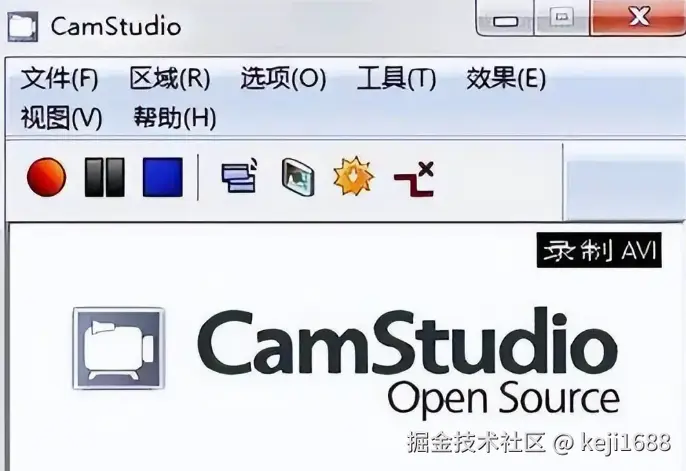Image resolution: width=686 pixels, height=471 pixels.
Task: Click the CamStudio icon in the title bar
Action: pos(23,26)
